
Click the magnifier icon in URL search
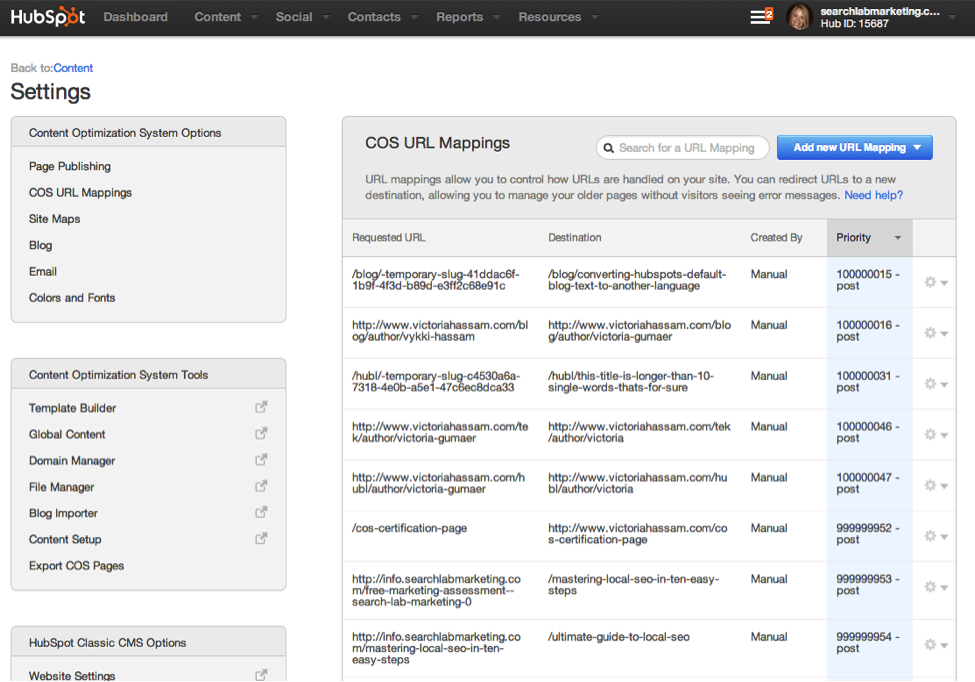pyautogui.click(x=609, y=148)
